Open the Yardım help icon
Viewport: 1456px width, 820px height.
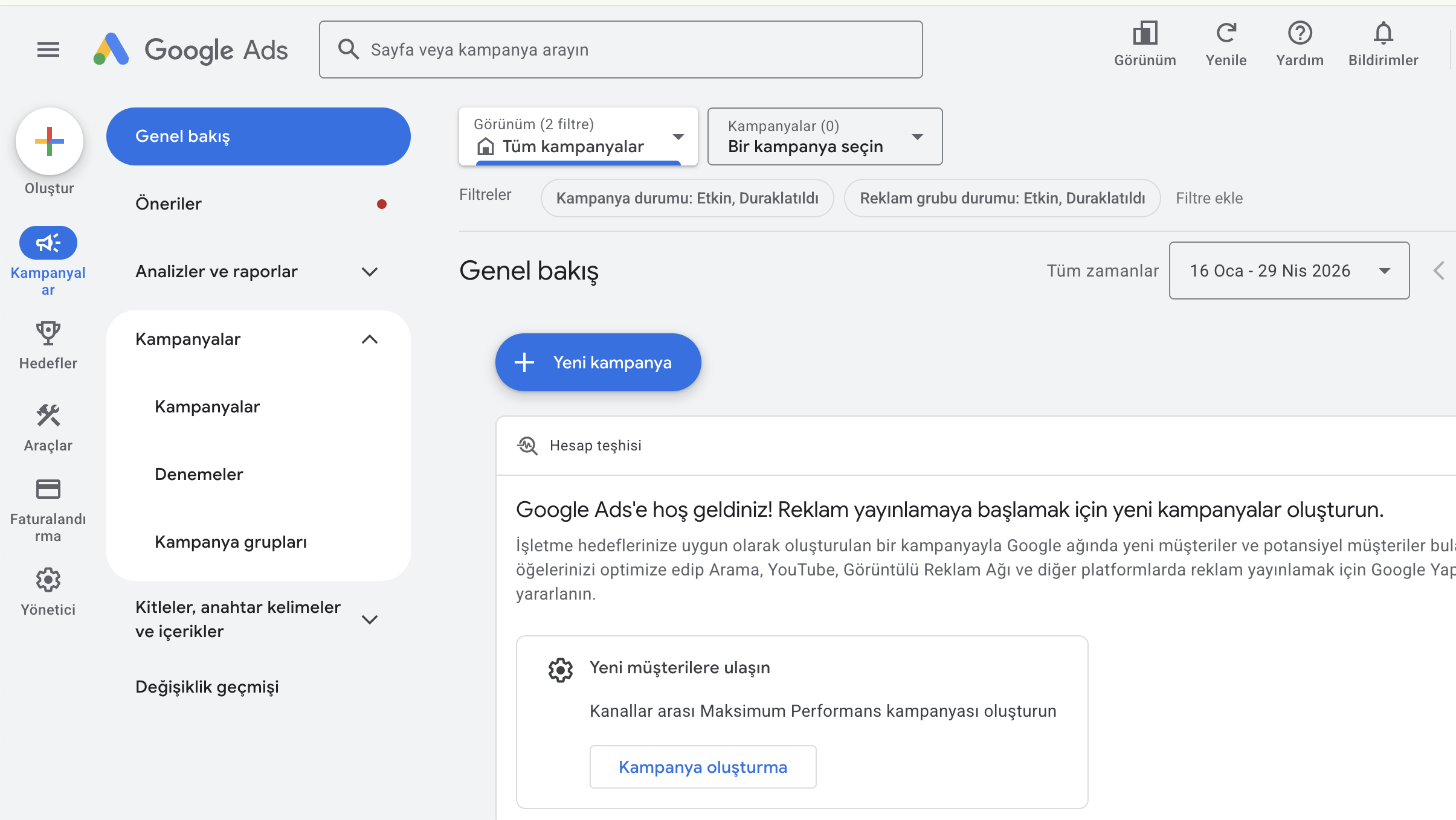click(1300, 33)
